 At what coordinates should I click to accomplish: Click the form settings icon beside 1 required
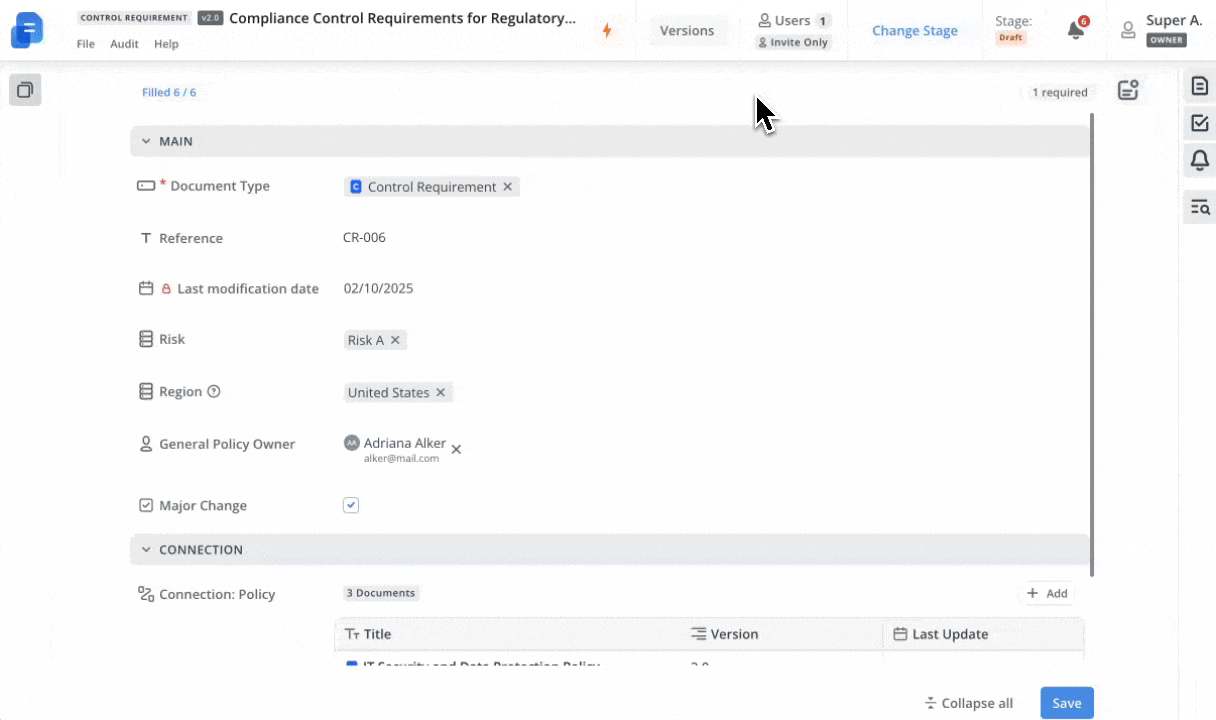click(x=1128, y=91)
